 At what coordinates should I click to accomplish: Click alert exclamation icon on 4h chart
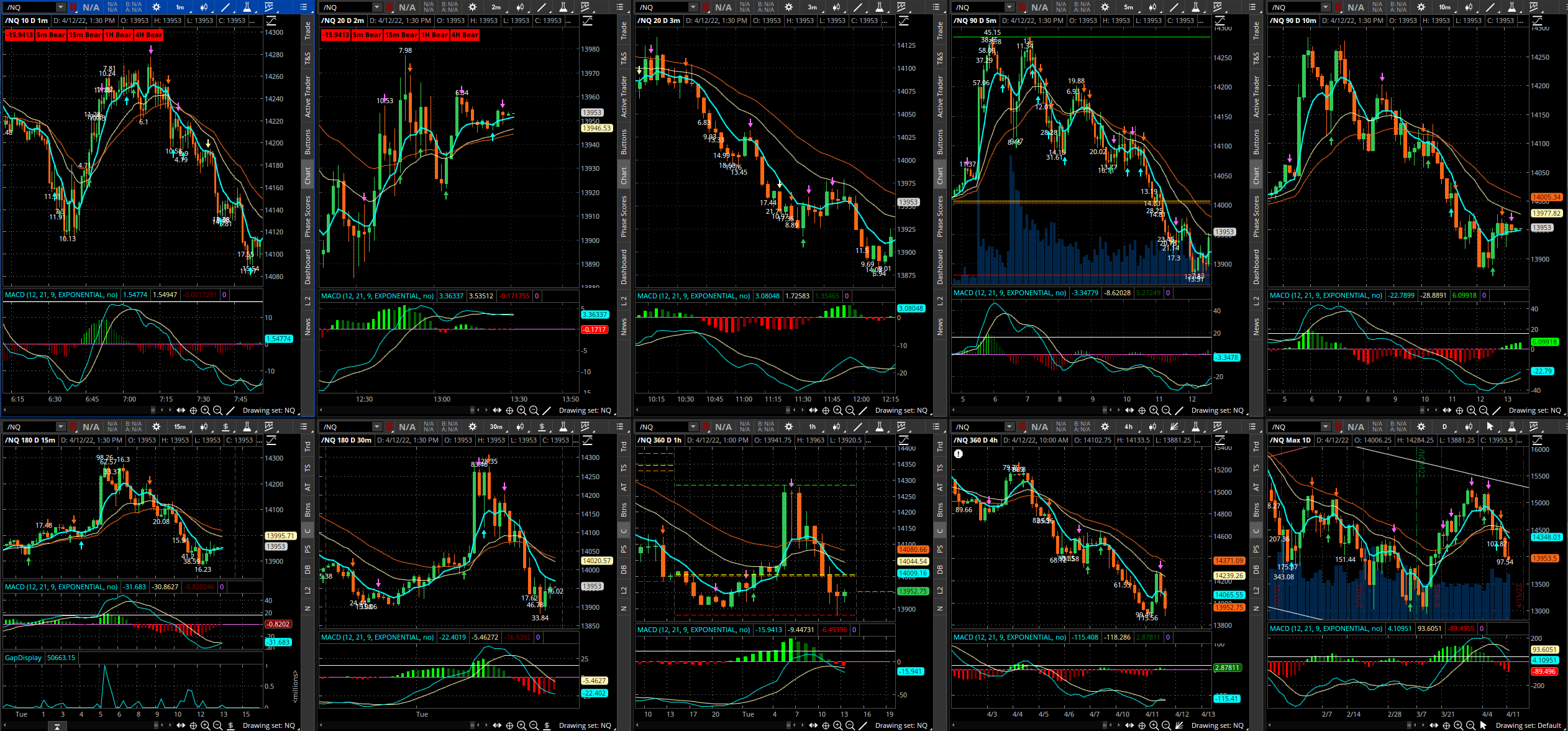click(x=959, y=454)
